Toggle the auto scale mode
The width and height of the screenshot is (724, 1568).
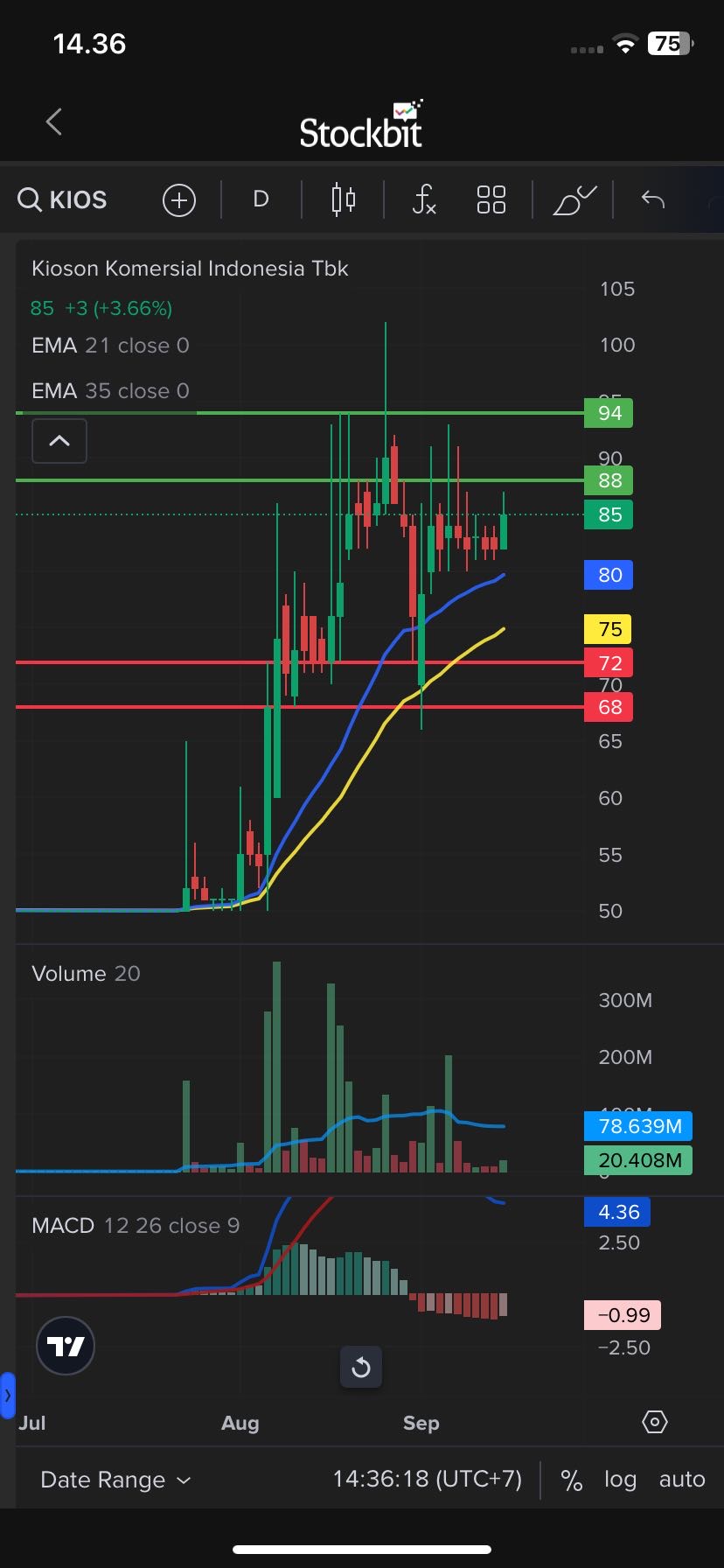682,1480
